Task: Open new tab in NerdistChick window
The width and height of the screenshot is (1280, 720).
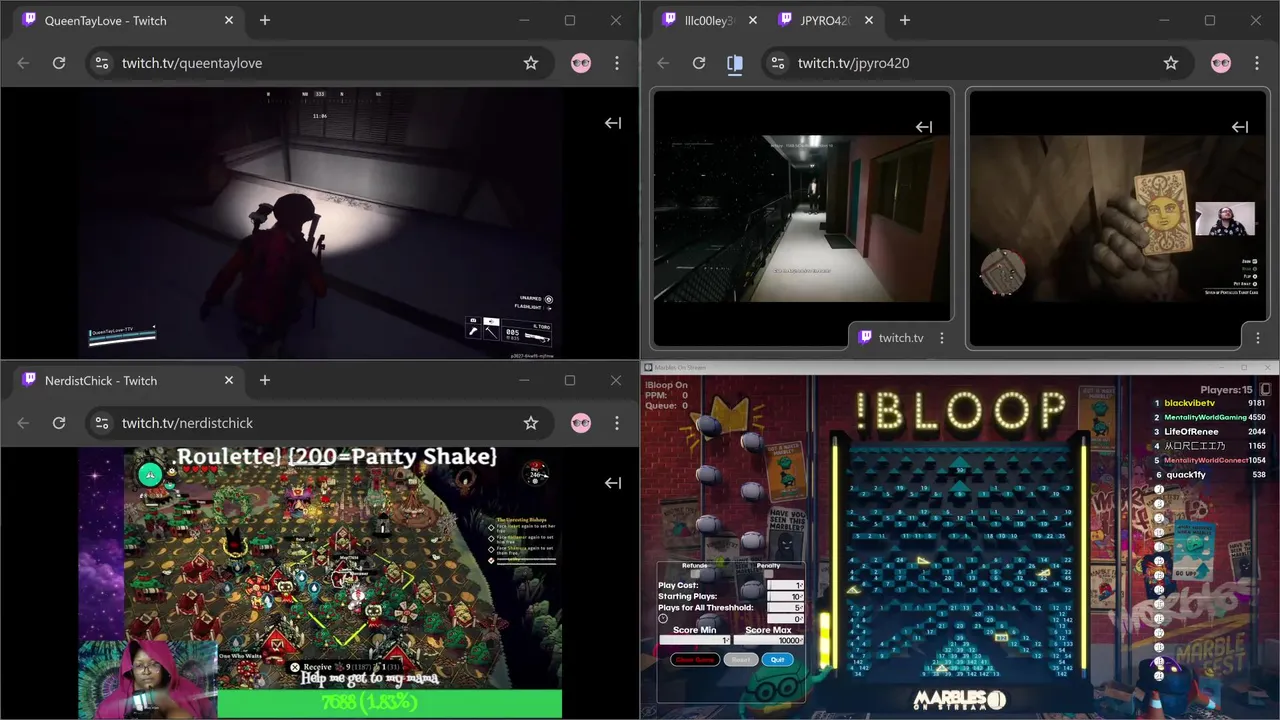Action: [265, 380]
